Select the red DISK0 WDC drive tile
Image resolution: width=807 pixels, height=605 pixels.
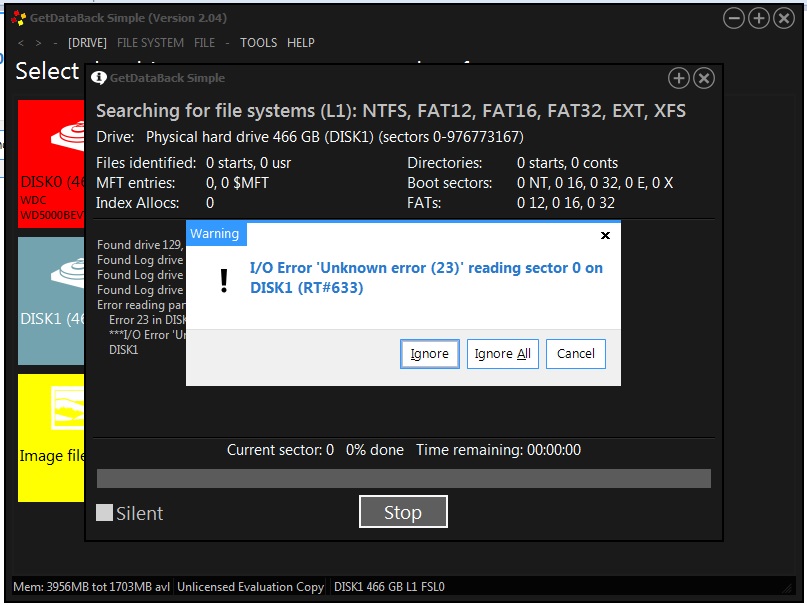click(x=51, y=164)
